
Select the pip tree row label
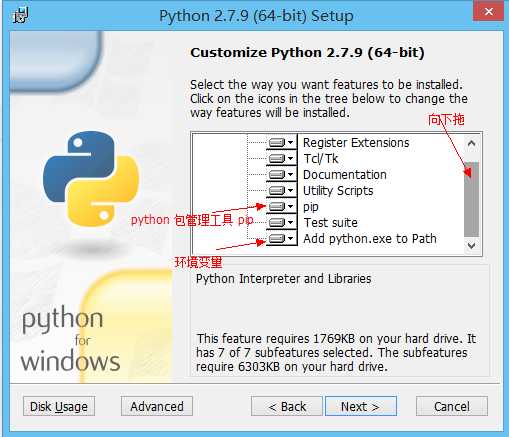pos(311,207)
